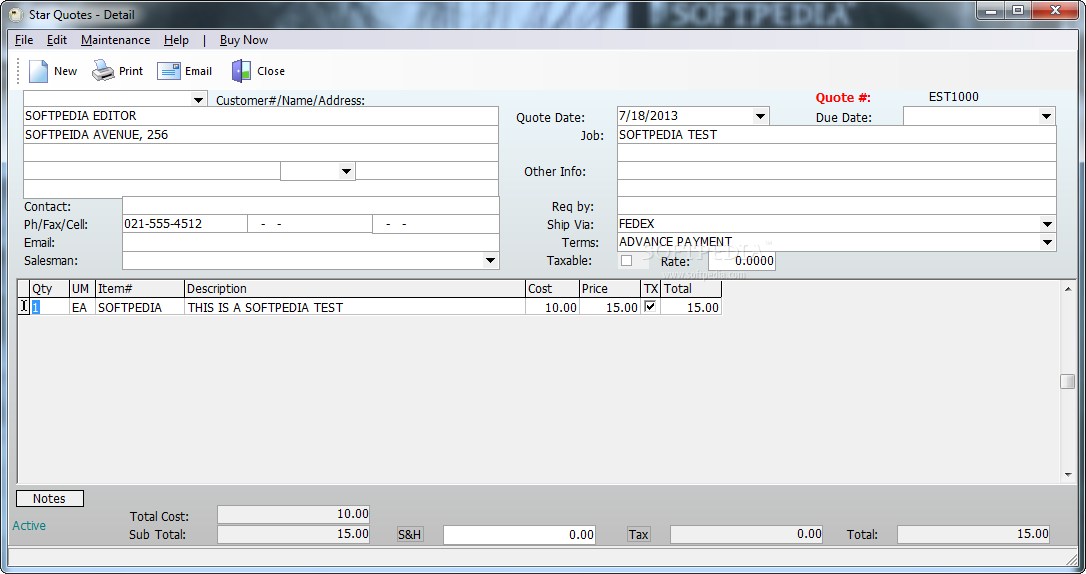Click the row selector of first grid row
The image size is (1086, 574).
pos(24,307)
